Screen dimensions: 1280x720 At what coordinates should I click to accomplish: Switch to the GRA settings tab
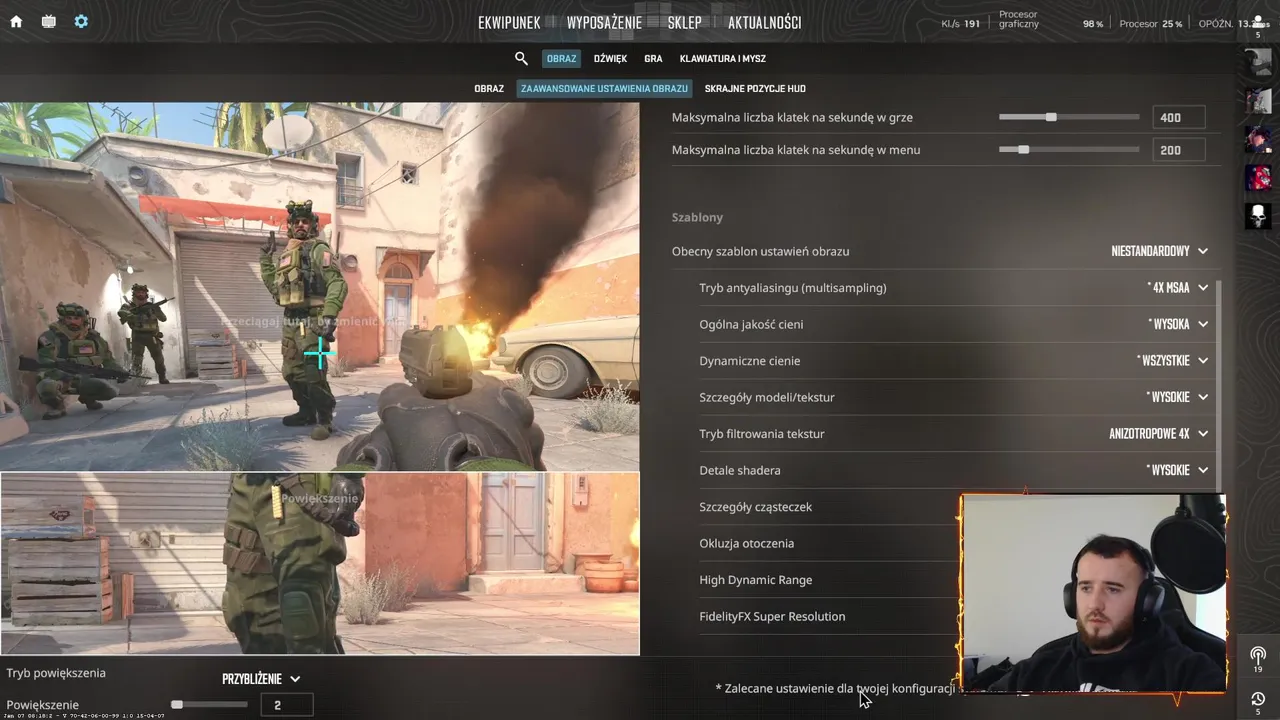click(x=653, y=59)
